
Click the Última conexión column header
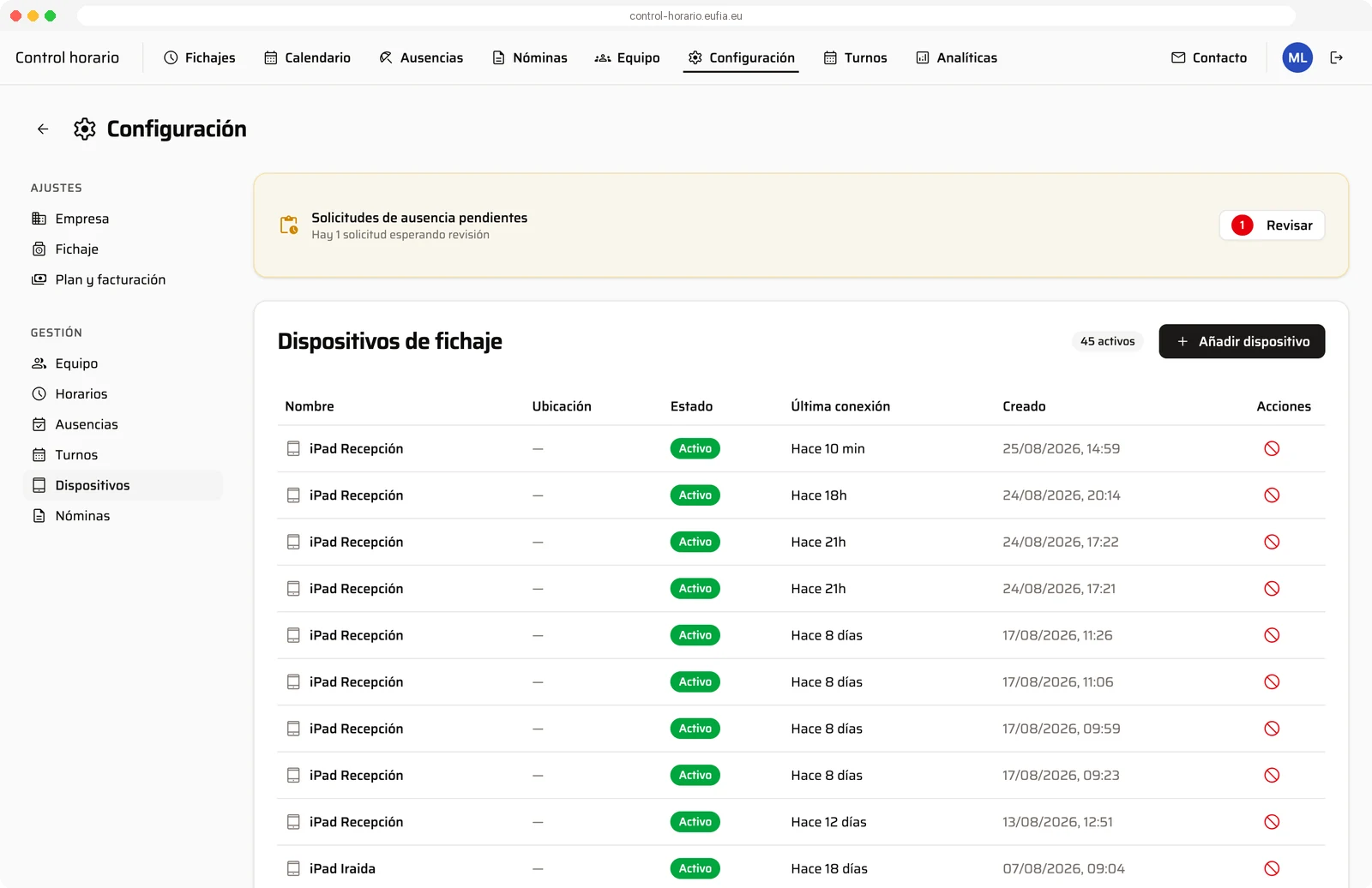click(840, 406)
